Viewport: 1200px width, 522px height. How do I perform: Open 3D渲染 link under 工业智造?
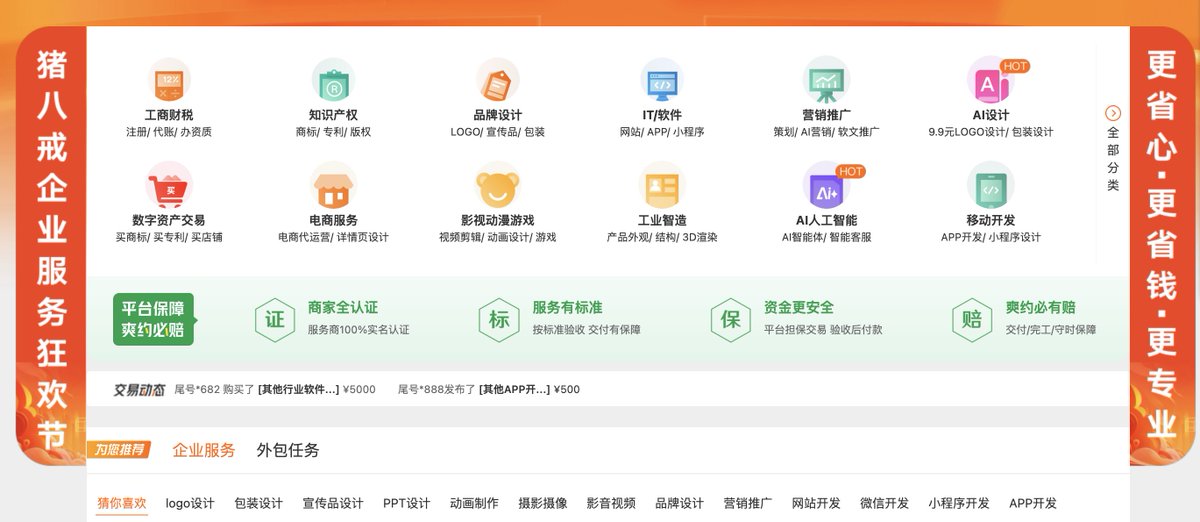click(700, 238)
